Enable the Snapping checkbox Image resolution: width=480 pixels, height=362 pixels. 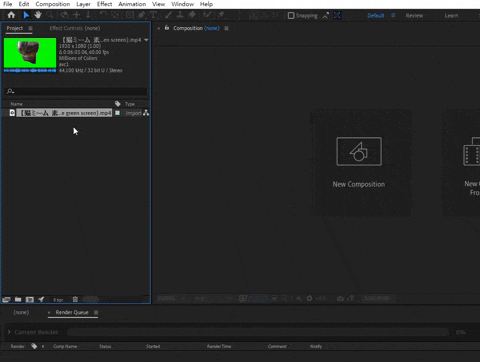(291, 15)
